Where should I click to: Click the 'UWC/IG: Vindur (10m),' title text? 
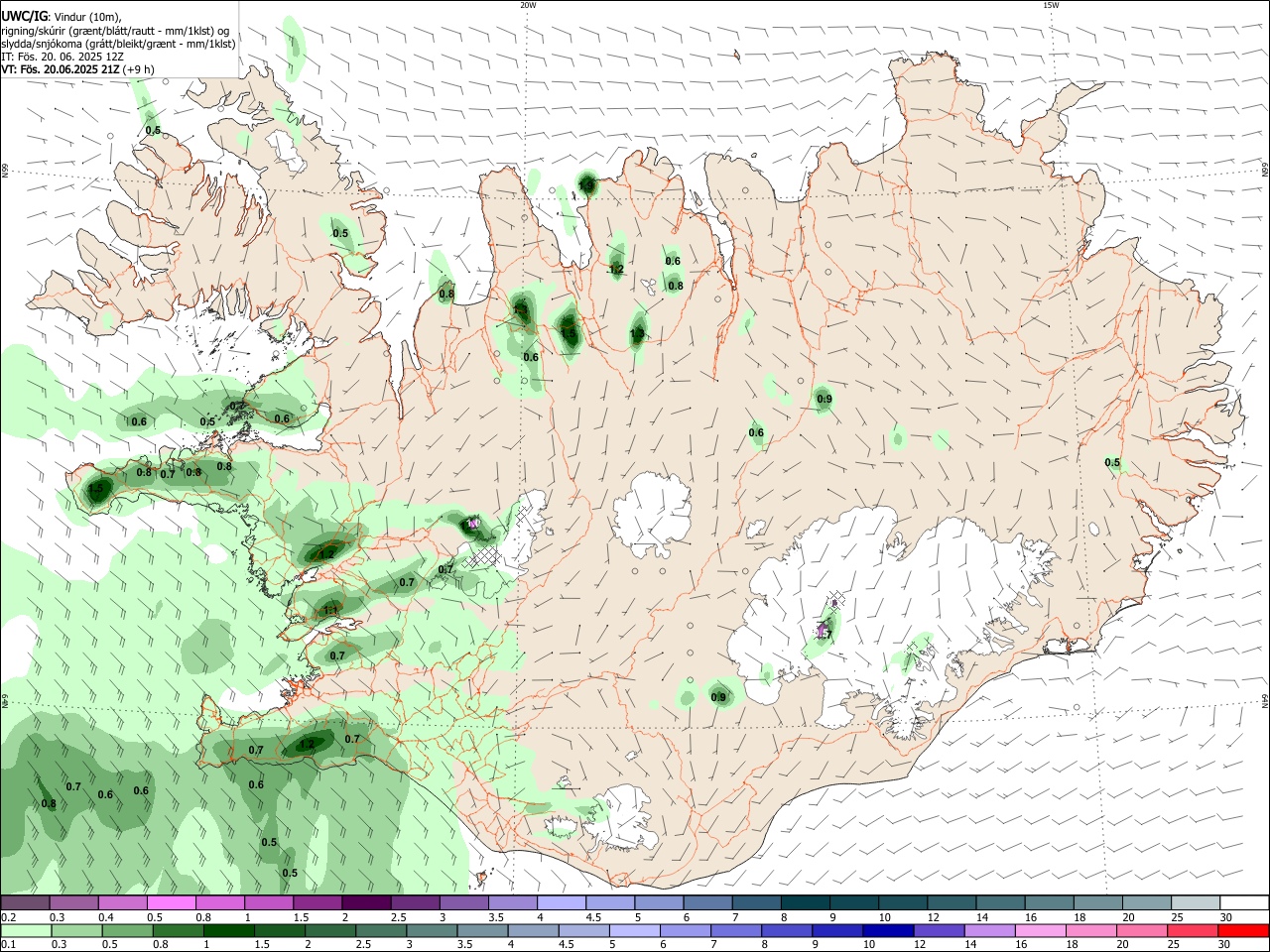tap(62, 16)
